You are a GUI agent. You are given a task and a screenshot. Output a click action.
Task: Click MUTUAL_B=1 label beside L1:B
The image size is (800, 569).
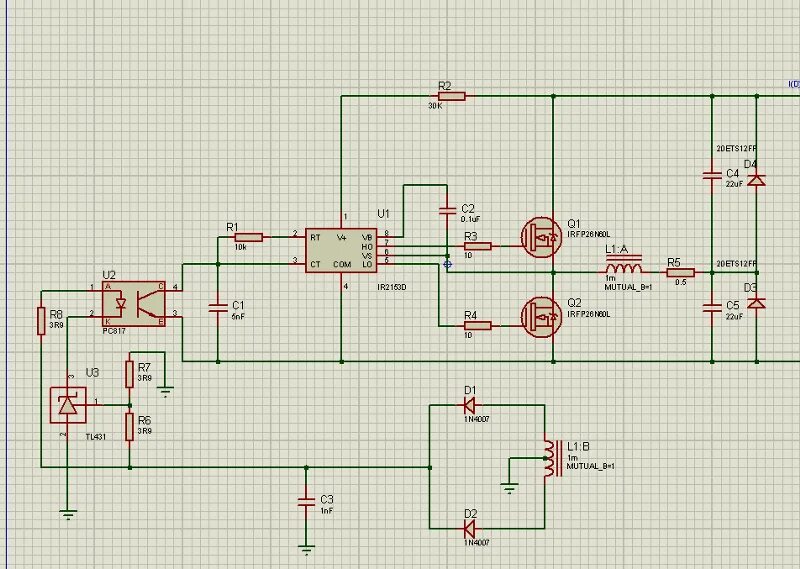[x=590, y=466]
